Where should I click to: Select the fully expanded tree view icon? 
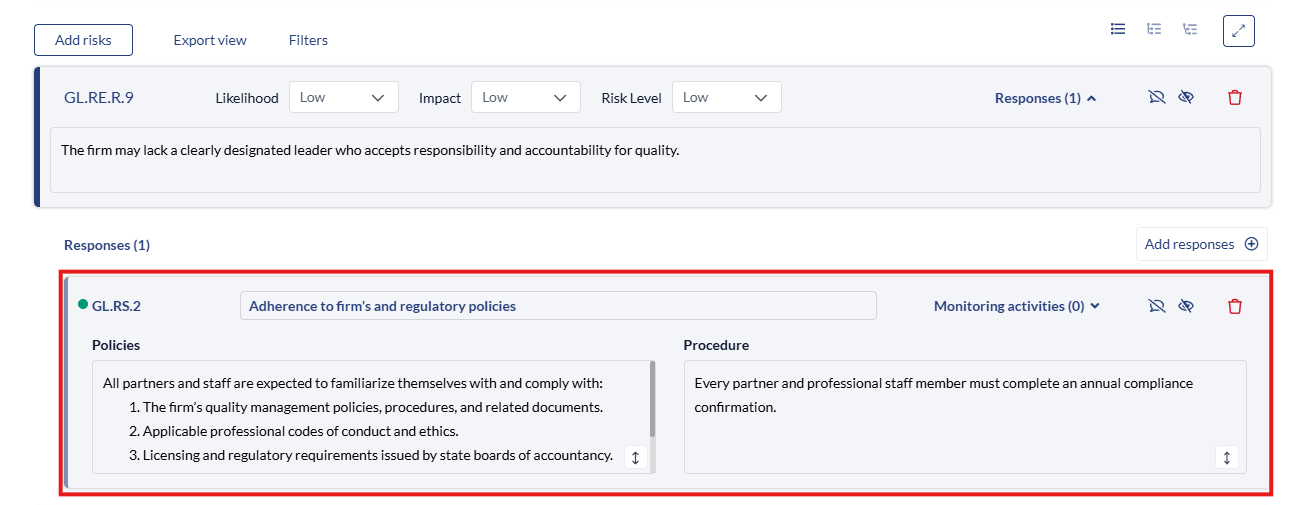[1190, 29]
